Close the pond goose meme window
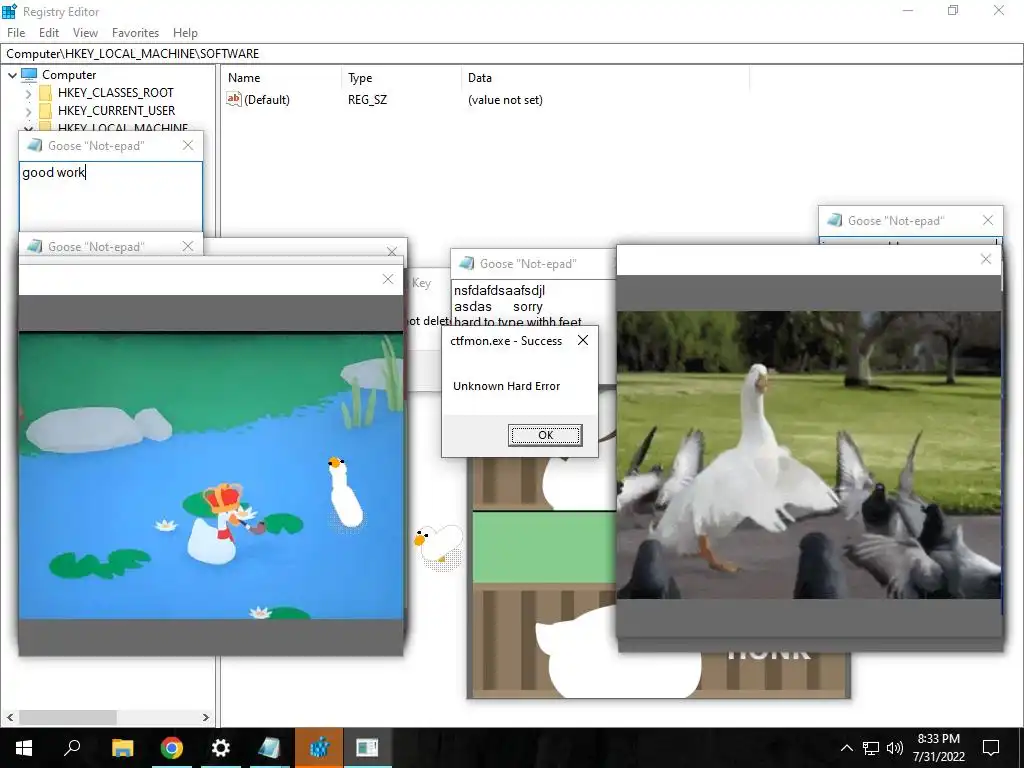 click(x=388, y=279)
